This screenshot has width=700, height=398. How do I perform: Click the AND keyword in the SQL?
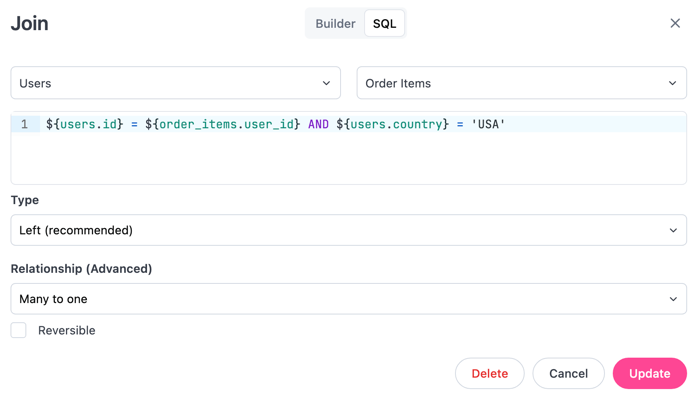[x=318, y=124]
